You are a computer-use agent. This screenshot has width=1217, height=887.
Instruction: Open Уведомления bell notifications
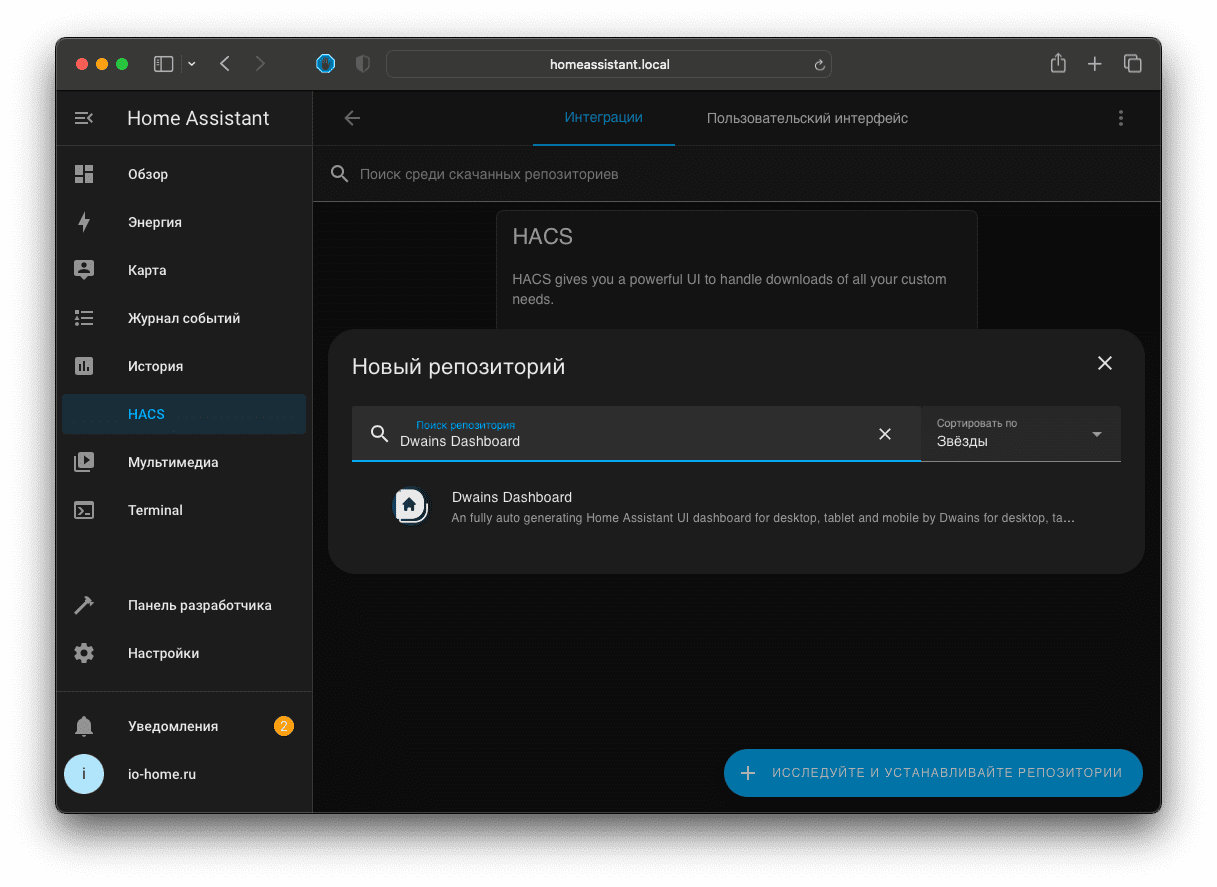coord(172,726)
